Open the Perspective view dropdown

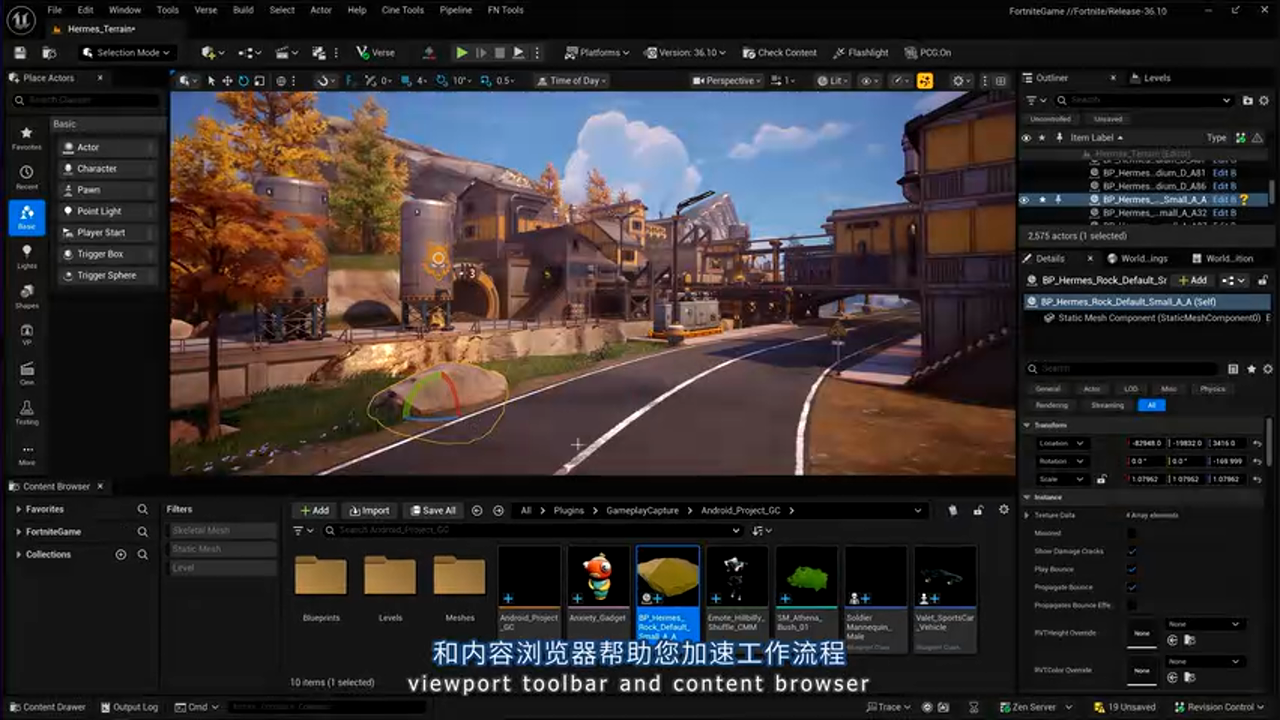tap(729, 81)
